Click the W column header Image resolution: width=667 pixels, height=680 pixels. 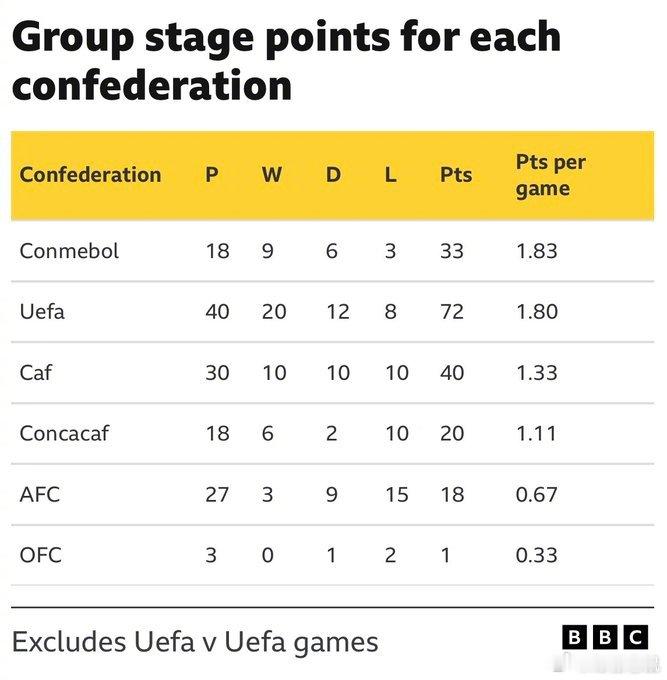272,175
